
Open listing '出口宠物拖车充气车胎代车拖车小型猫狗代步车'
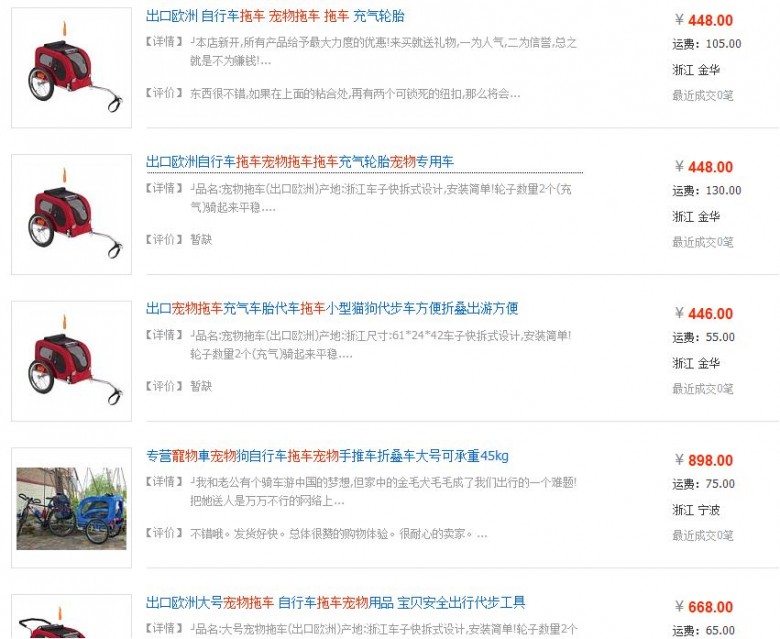point(332,308)
